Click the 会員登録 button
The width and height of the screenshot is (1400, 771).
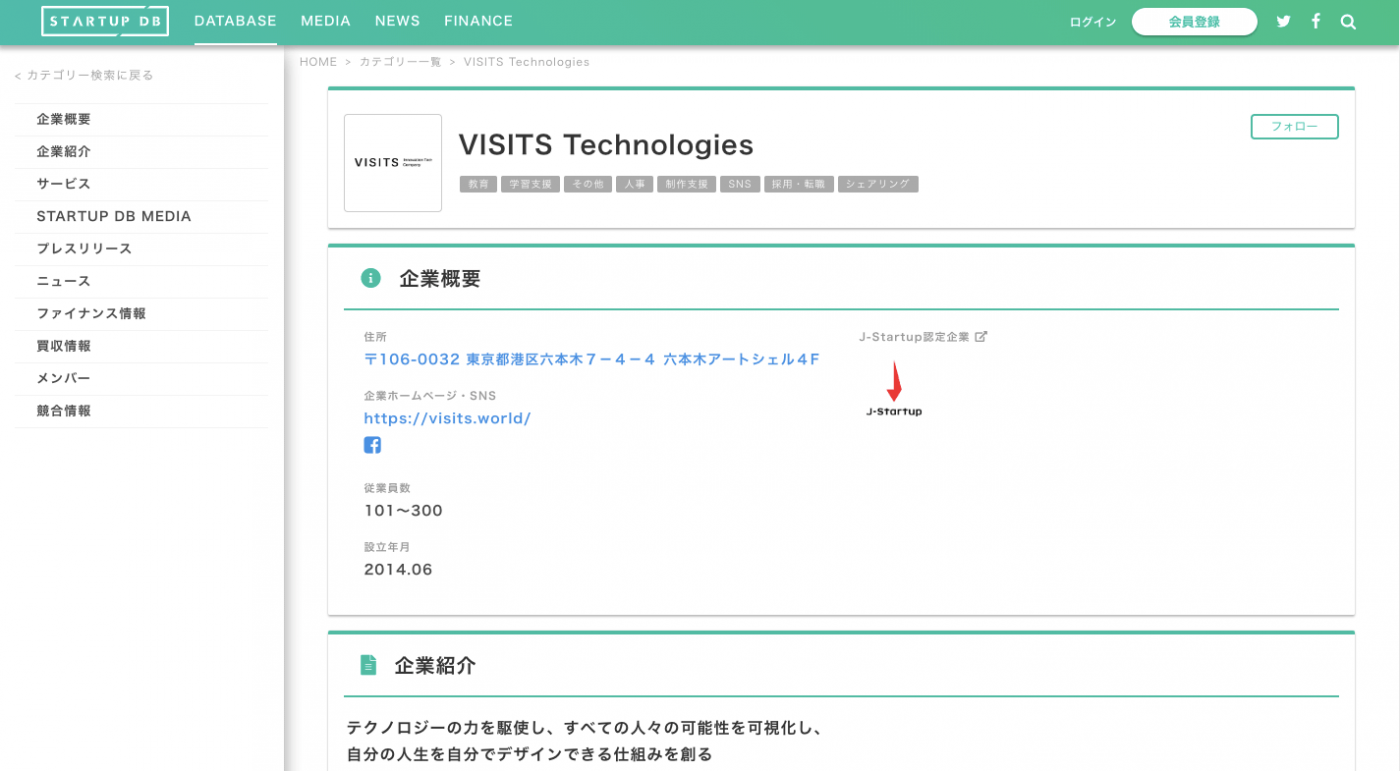[x=1194, y=22]
